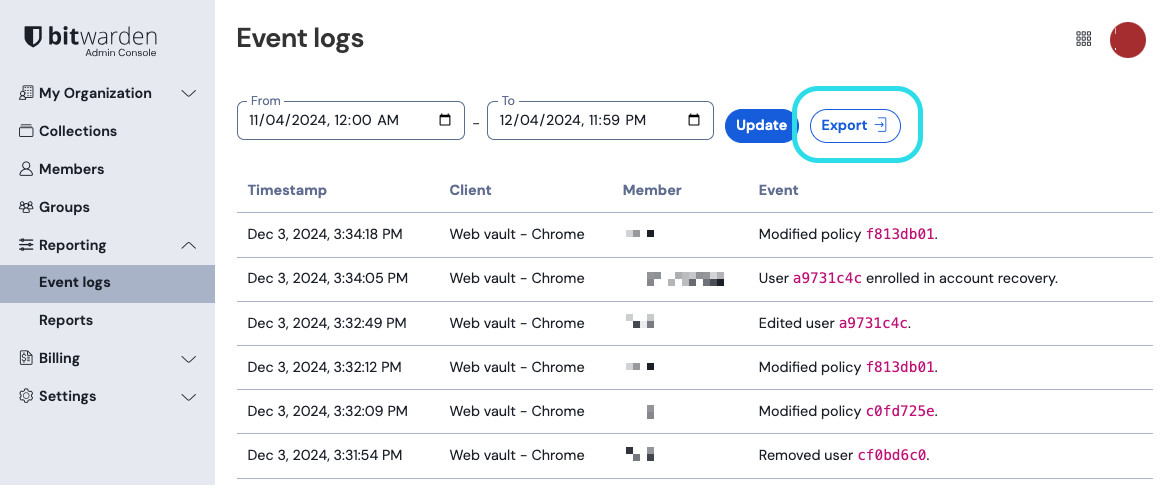
Task: Click the Collections folder icon
Action: [26, 131]
